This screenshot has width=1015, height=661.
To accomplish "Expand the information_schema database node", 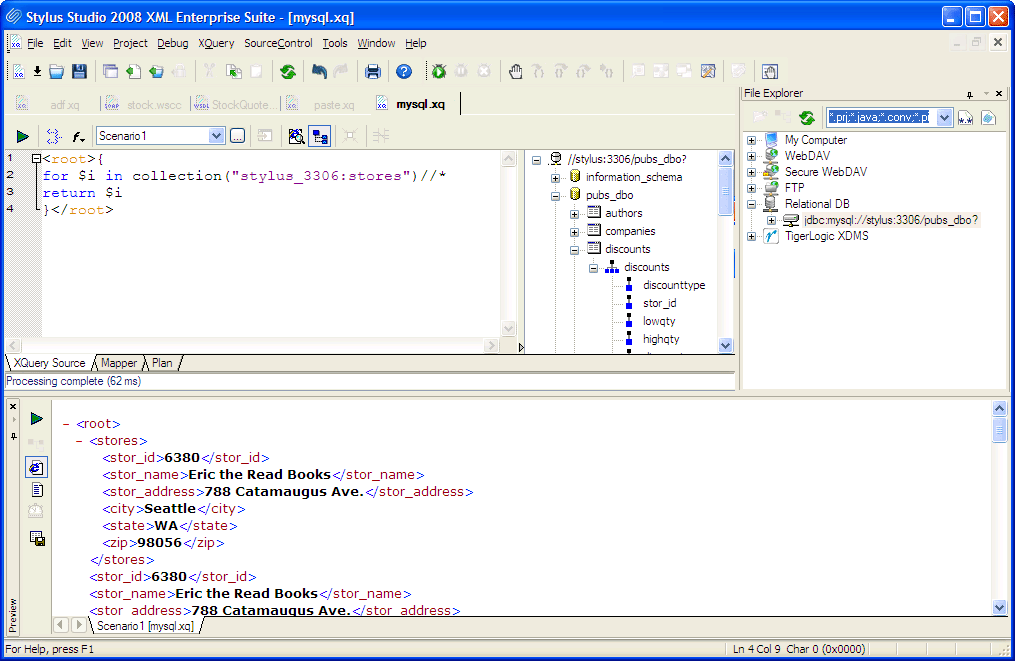I will pos(555,177).
